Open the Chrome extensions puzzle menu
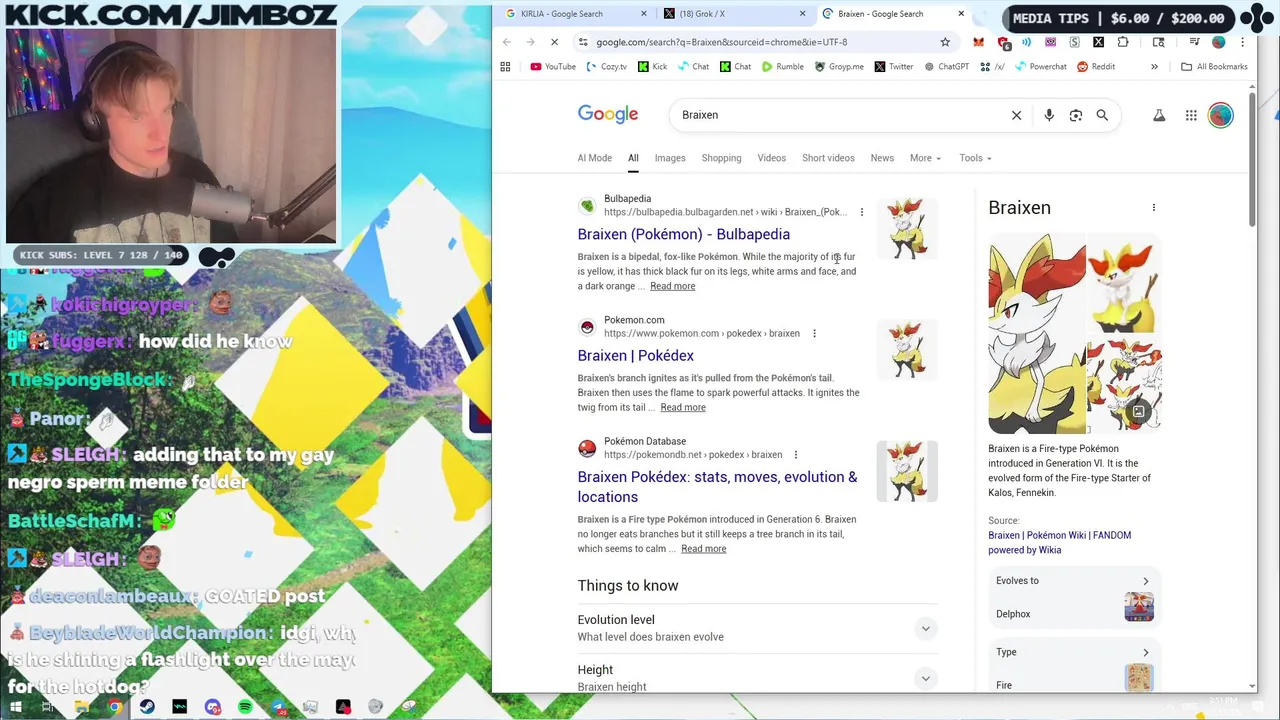 (1123, 42)
